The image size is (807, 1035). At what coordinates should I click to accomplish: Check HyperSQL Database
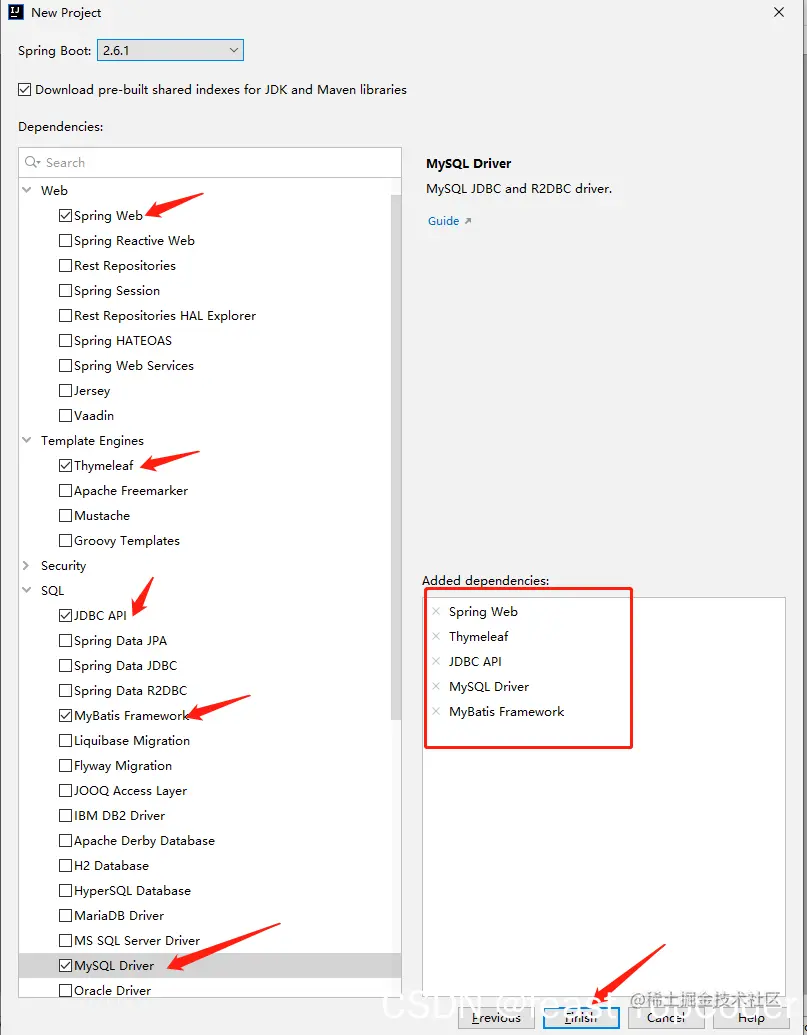pyautogui.click(x=65, y=890)
